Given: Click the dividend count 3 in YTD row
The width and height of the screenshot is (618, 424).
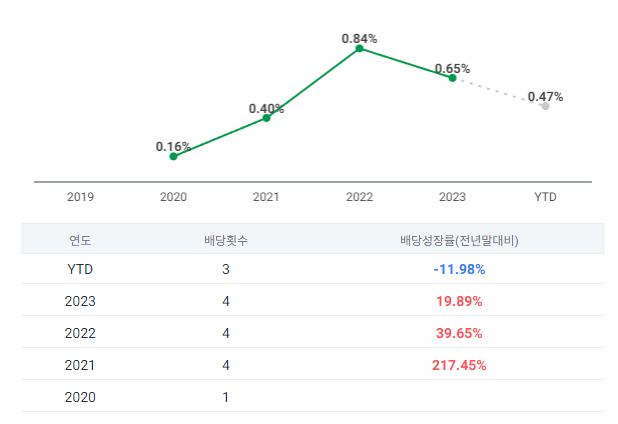Looking at the screenshot, I should 226,269.
